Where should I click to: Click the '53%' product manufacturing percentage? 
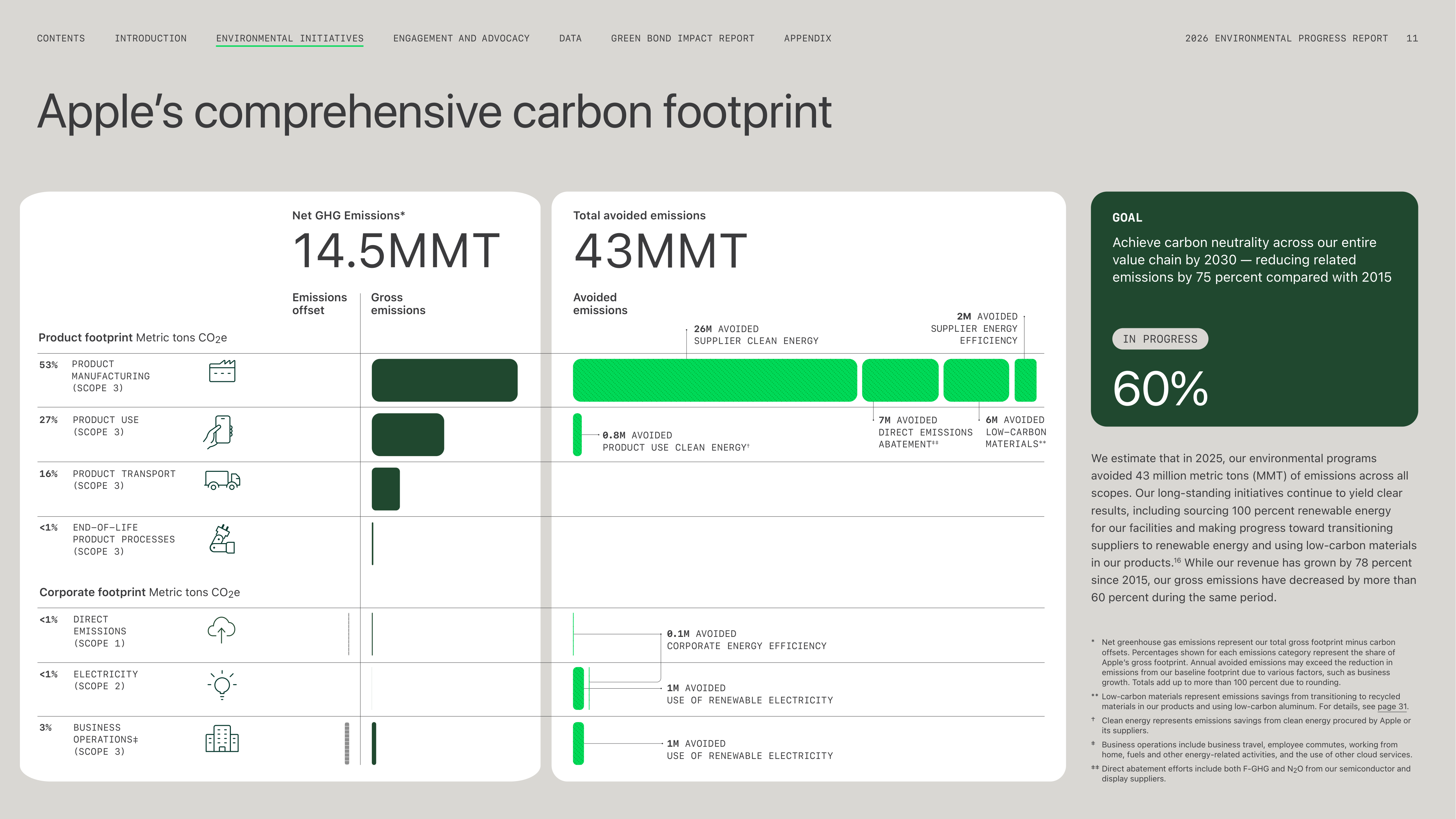(48, 365)
